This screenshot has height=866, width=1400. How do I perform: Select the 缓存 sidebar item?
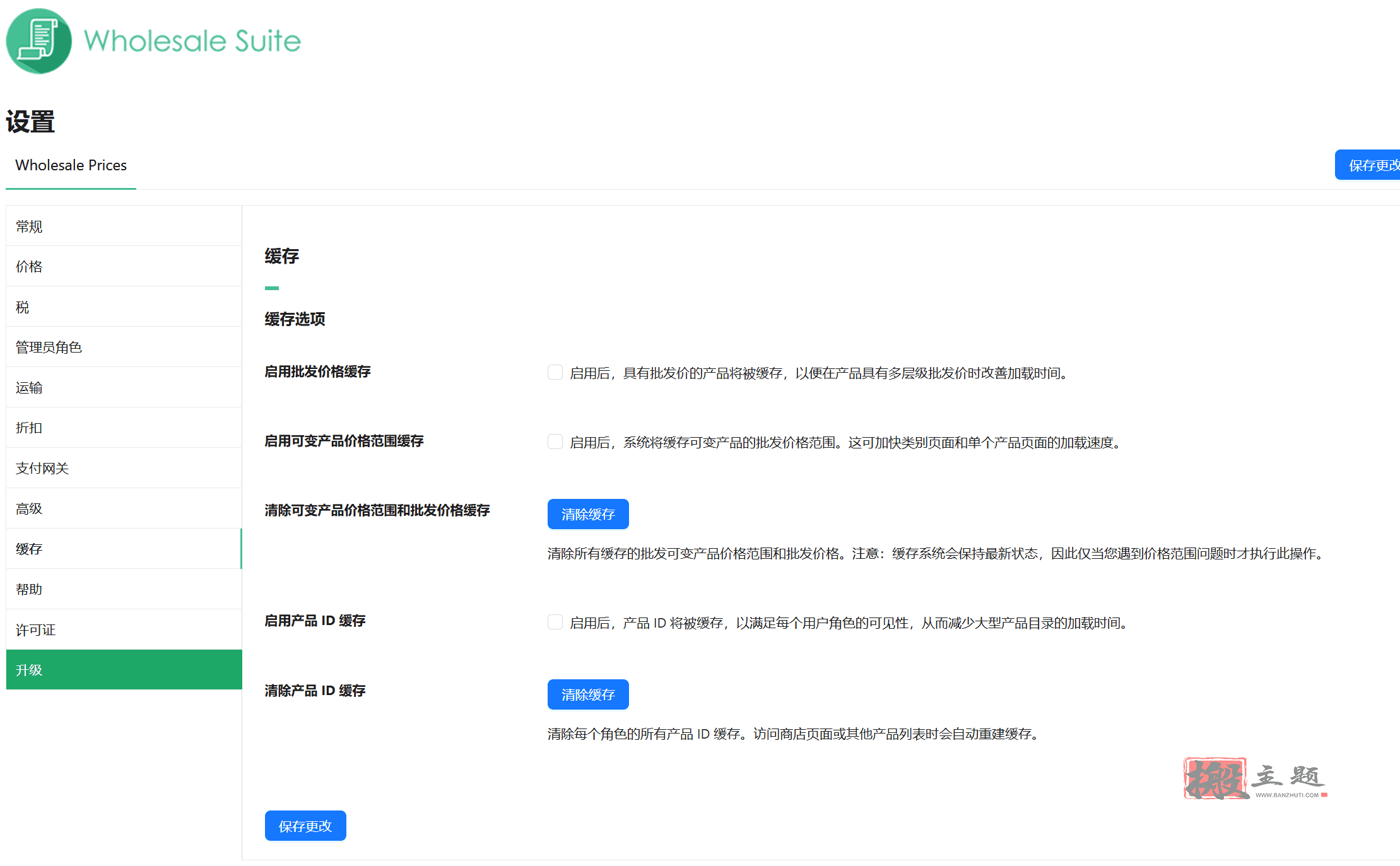[124, 549]
